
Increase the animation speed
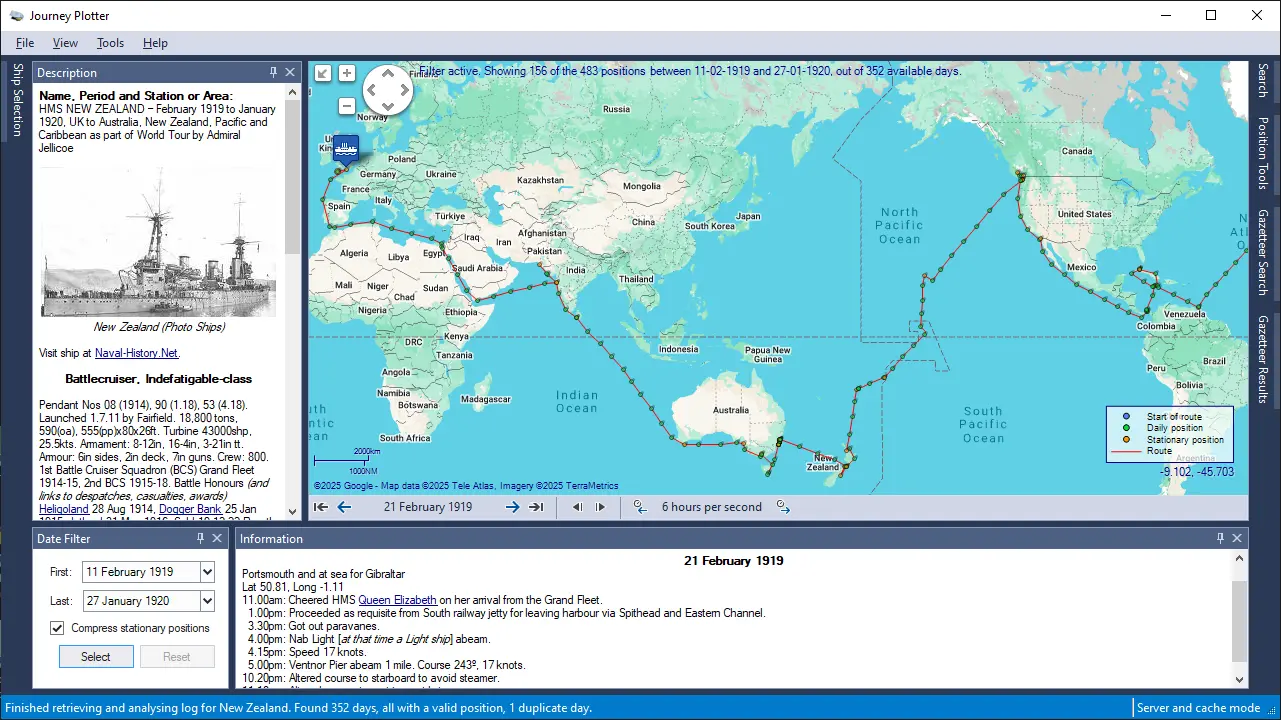pyautogui.click(x=783, y=507)
